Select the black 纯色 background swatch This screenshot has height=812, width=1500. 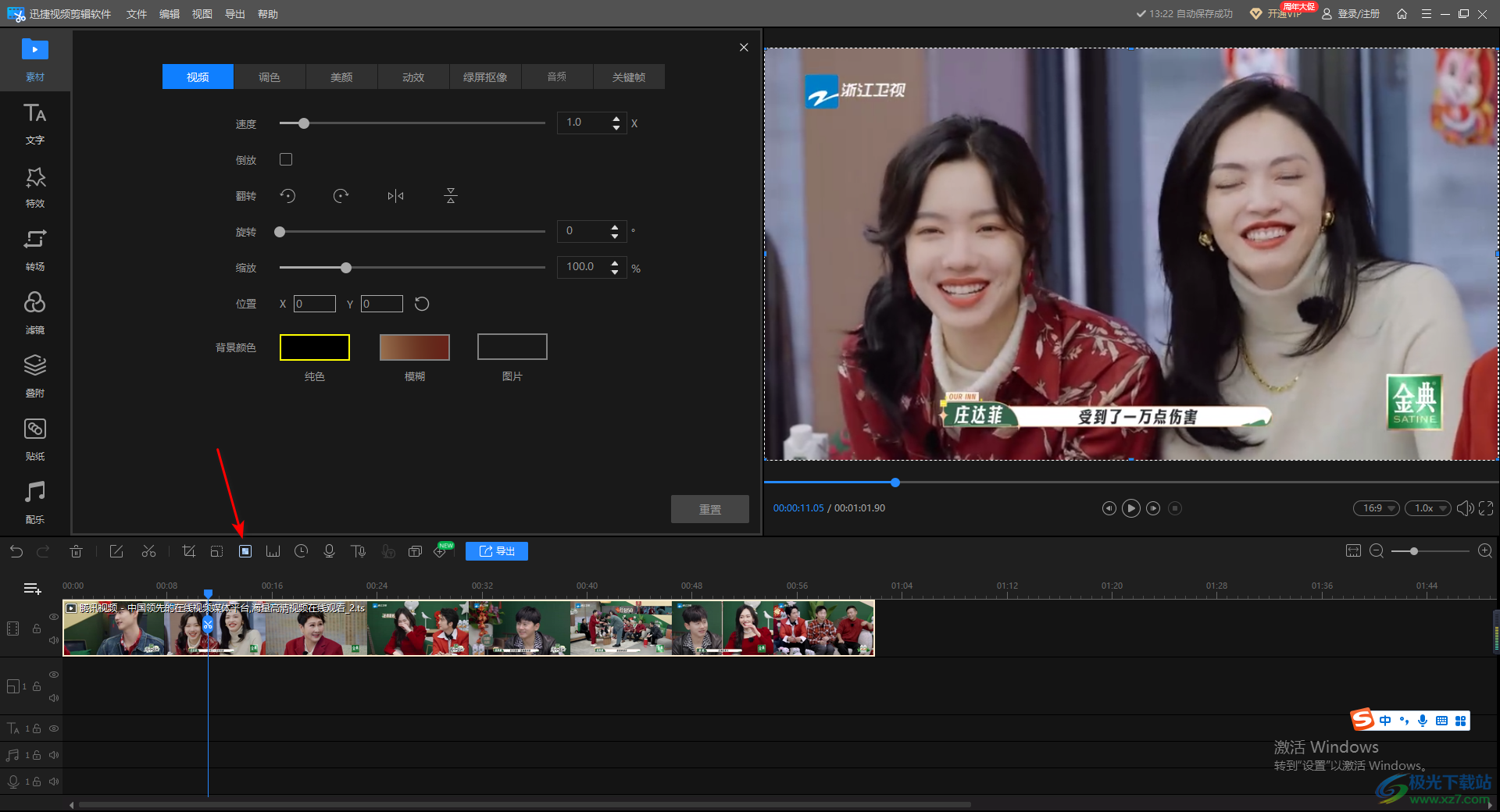point(315,347)
